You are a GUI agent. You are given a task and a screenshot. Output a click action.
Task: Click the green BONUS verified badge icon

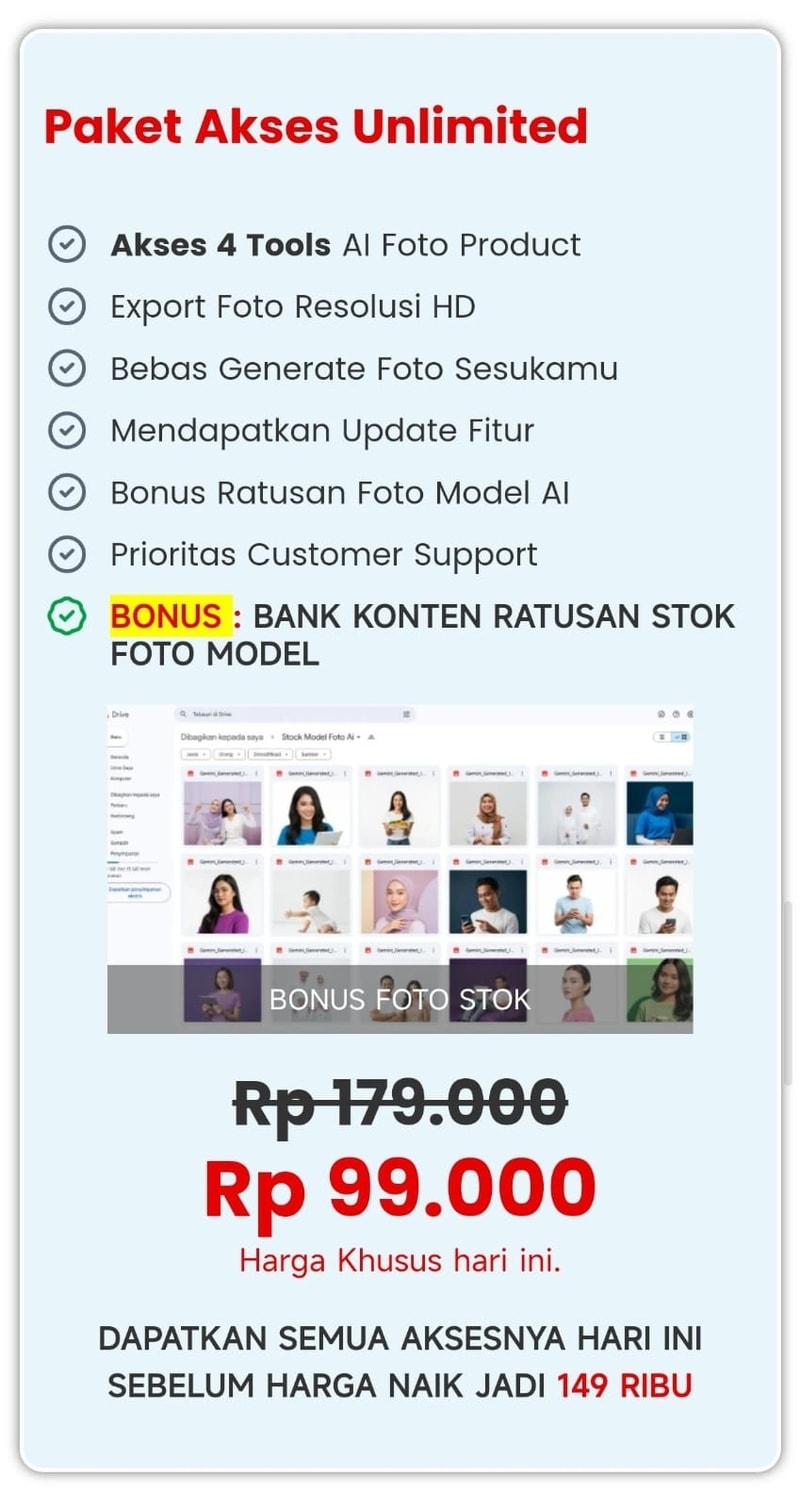(x=67, y=616)
